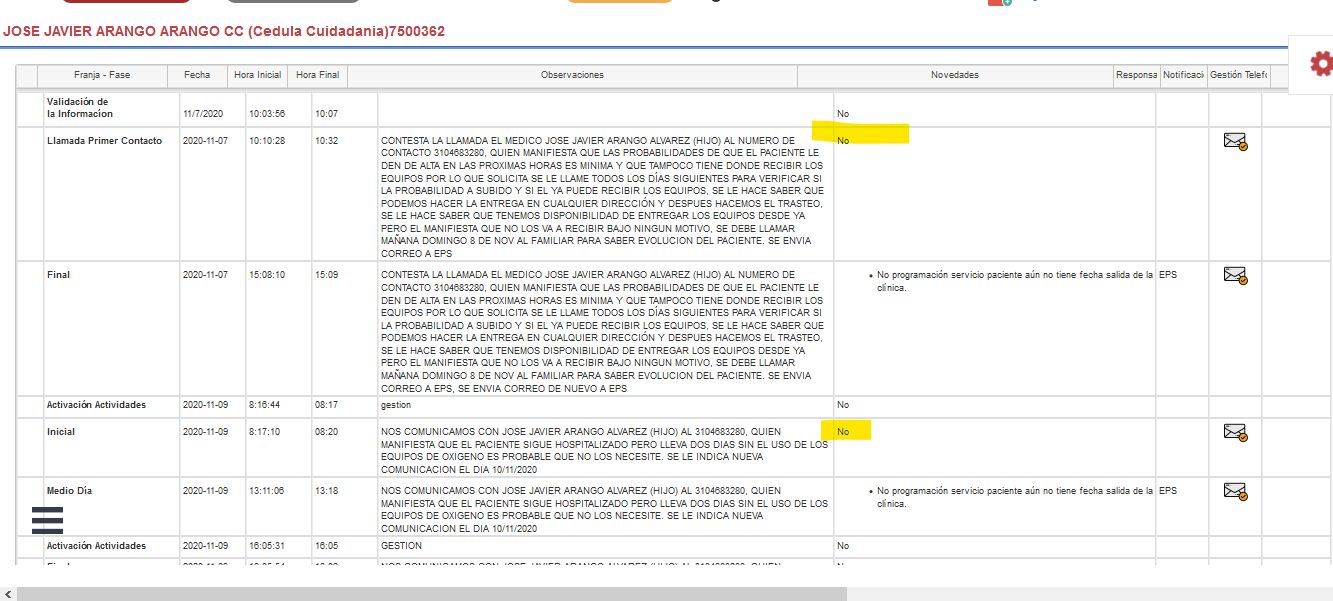1333x601 pixels.
Task: Click start time 8:16:44
Action: (x=264, y=405)
